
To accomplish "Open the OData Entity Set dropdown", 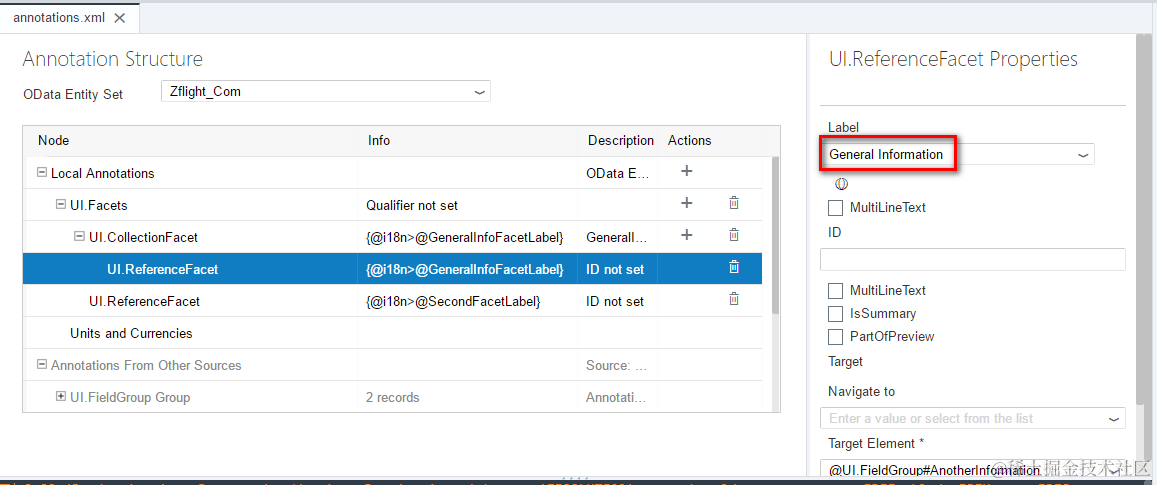I will 479,92.
